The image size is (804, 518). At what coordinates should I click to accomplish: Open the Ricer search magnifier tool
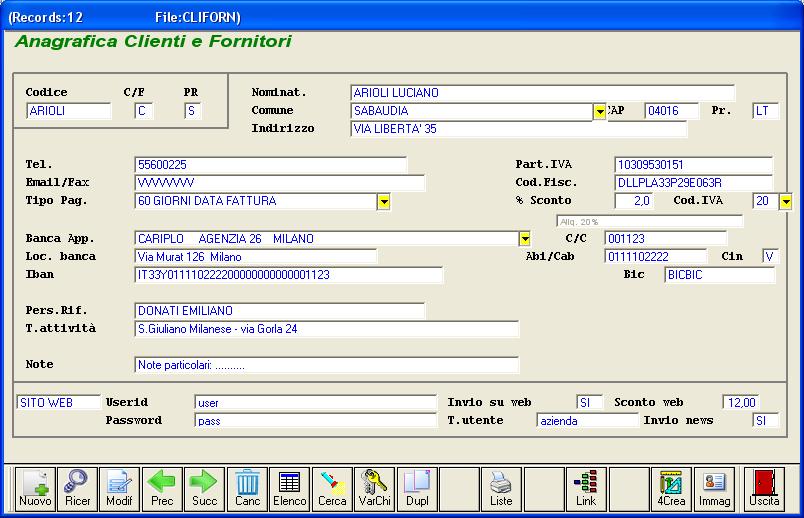pos(77,489)
